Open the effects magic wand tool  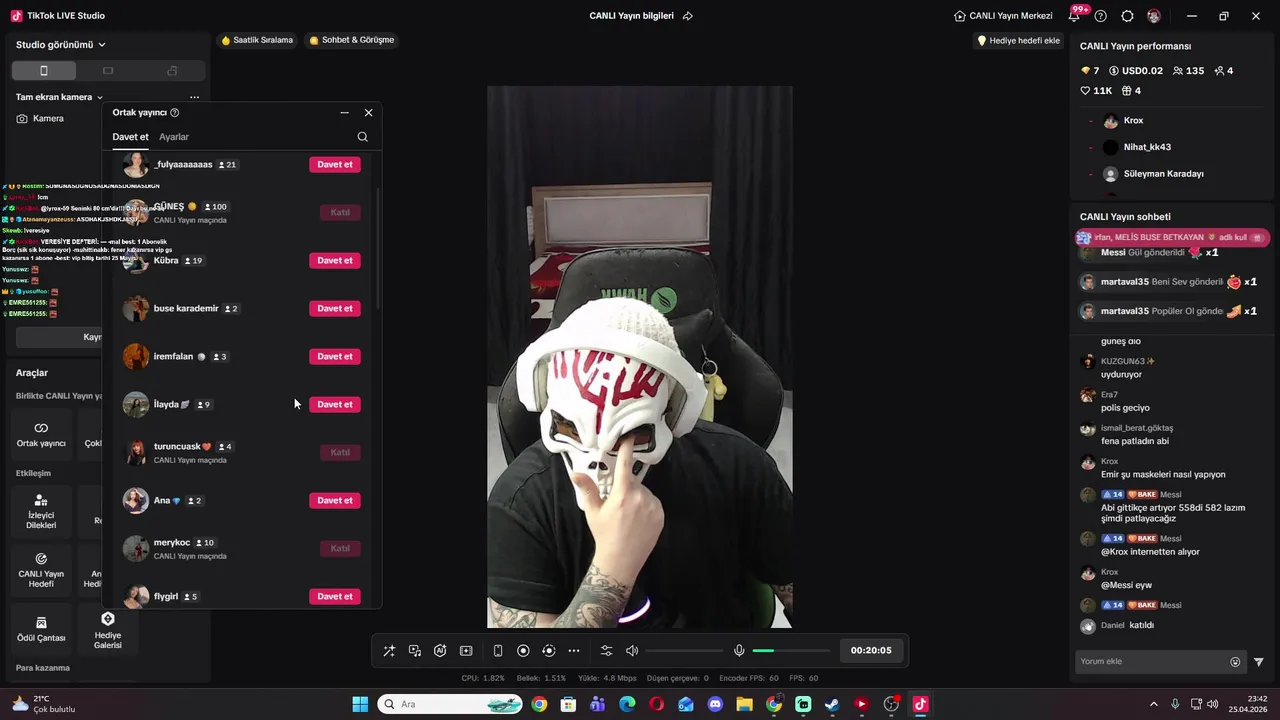(x=389, y=650)
